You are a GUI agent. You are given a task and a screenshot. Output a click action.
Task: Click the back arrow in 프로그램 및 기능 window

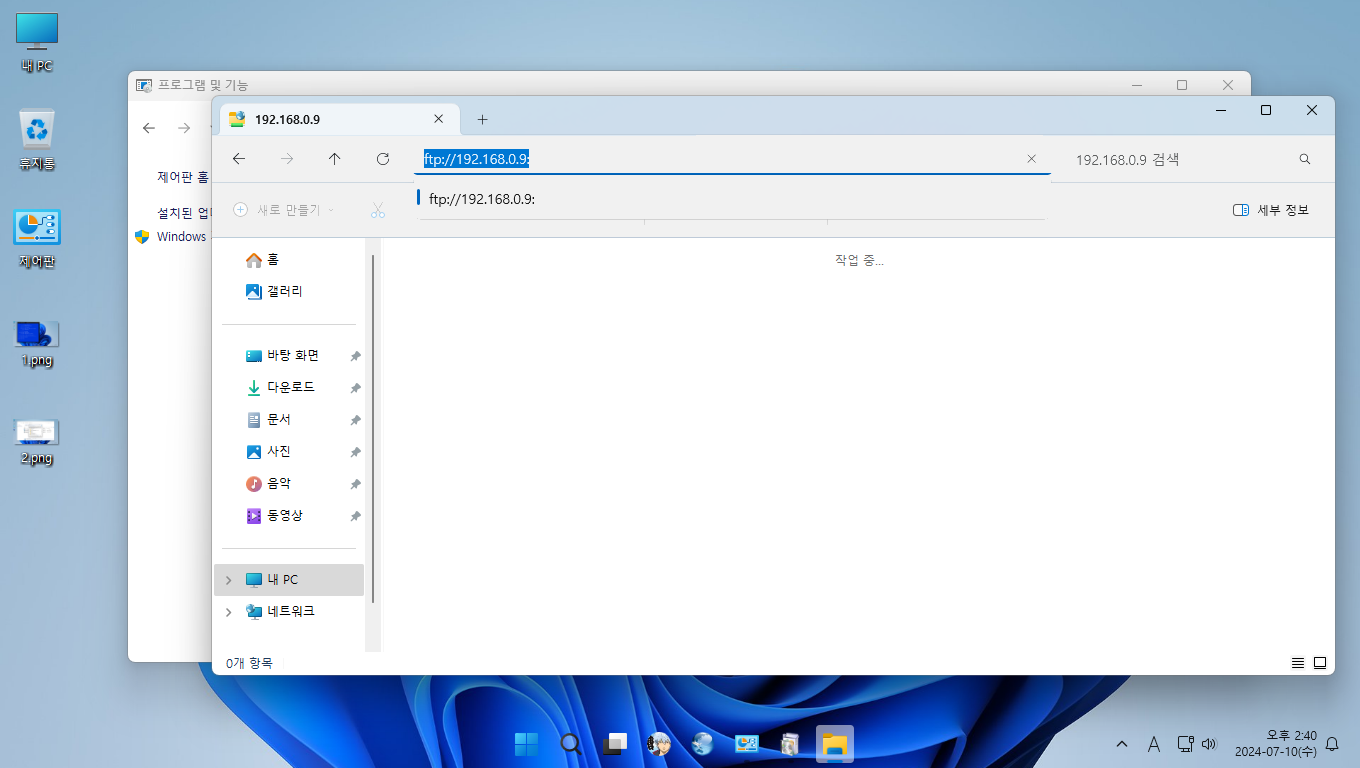[149, 128]
